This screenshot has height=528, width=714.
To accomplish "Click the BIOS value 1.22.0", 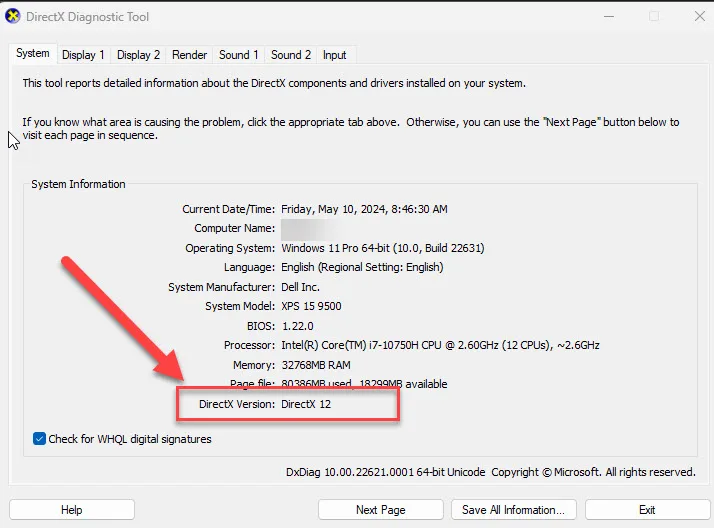I will click(298, 326).
